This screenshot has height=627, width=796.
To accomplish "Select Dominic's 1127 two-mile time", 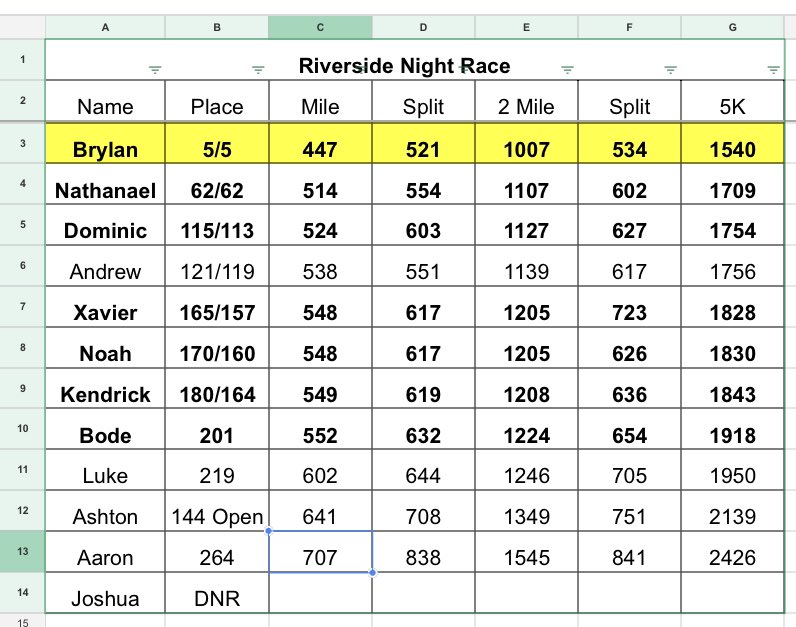I will (x=526, y=225).
